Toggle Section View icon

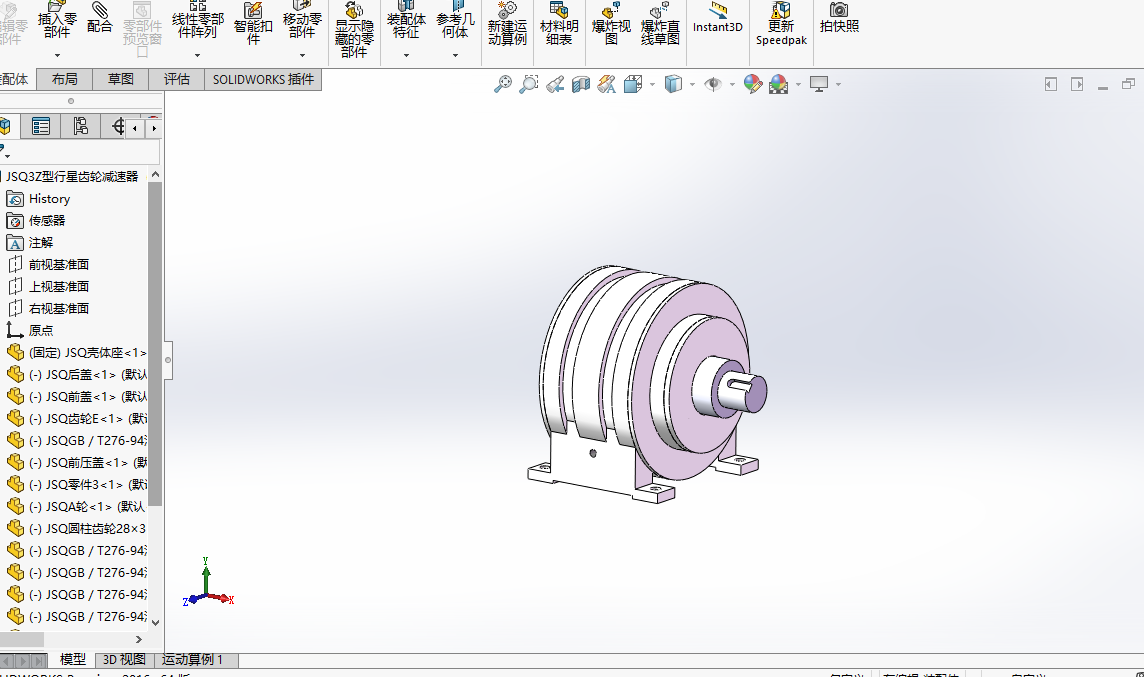[581, 84]
